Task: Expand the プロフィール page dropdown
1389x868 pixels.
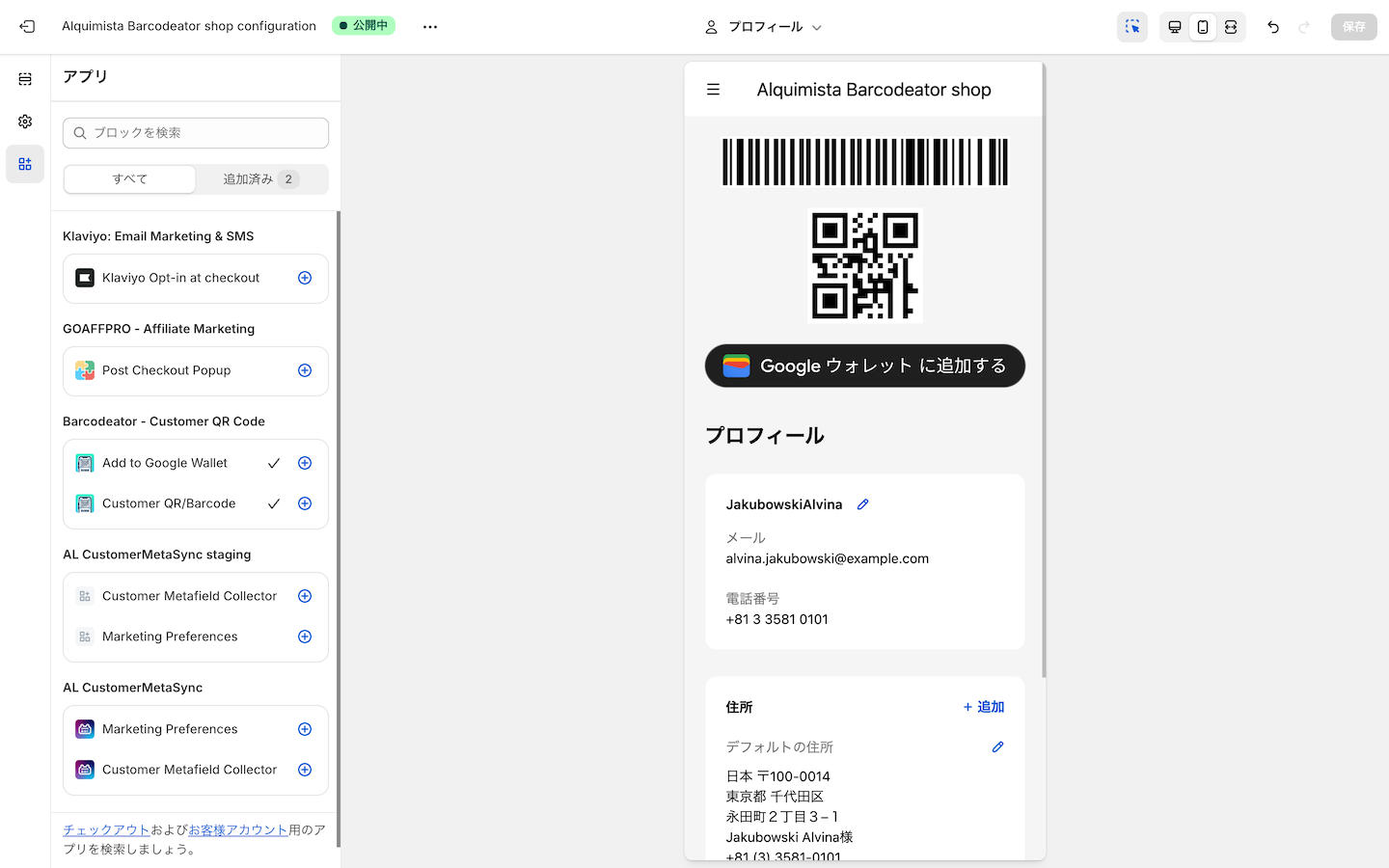Action: tap(764, 27)
